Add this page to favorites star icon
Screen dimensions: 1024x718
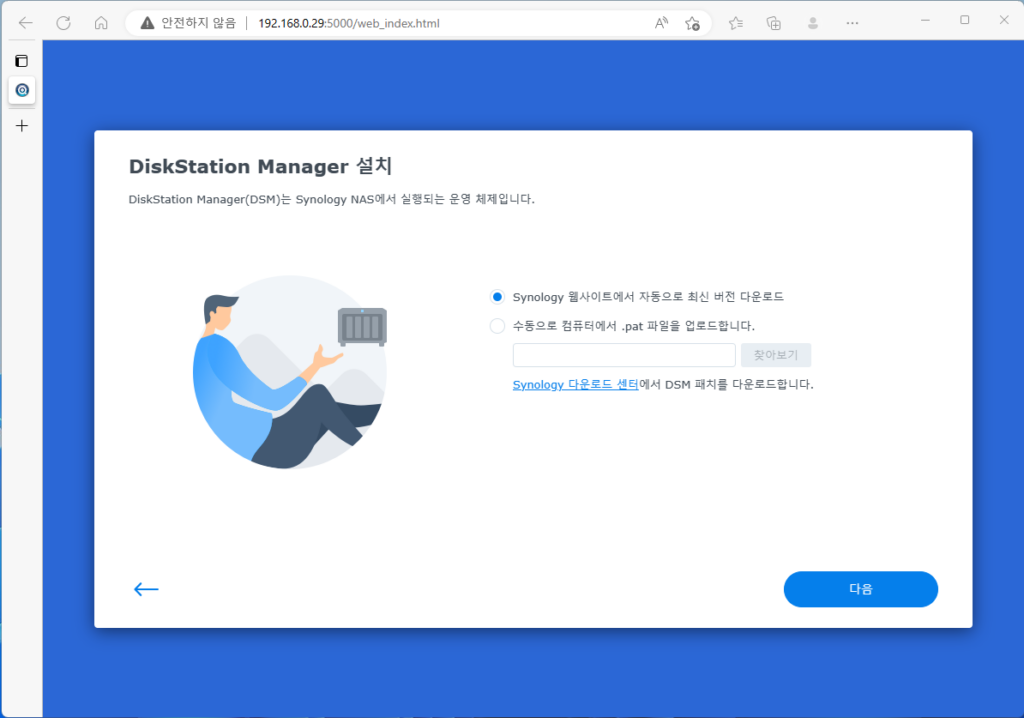(693, 23)
